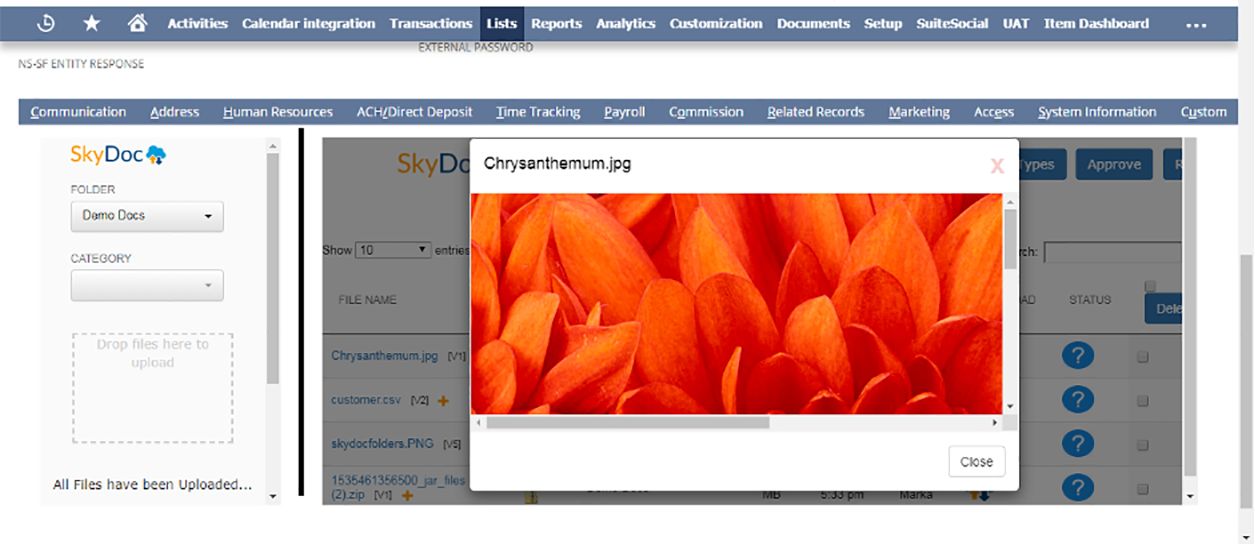Click the Chrysanthemum flower preview image
The image size is (1255, 544).
pos(737,303)
